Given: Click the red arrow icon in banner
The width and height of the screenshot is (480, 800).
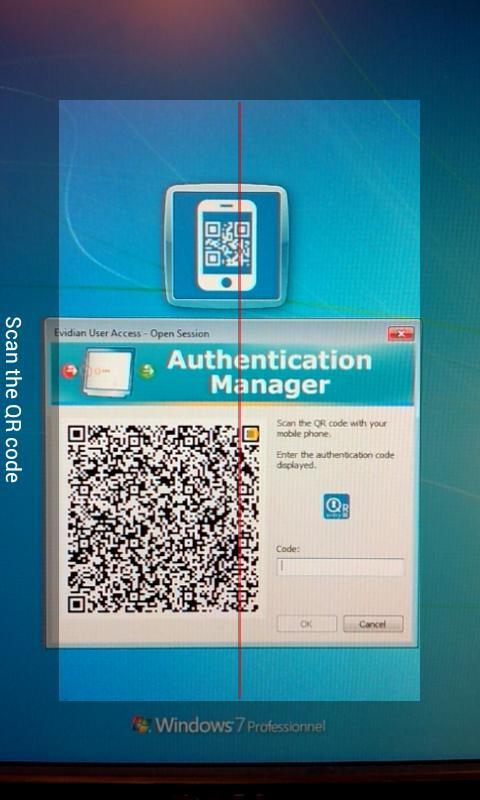Looking at the screenshot, I should coord(69,371).
